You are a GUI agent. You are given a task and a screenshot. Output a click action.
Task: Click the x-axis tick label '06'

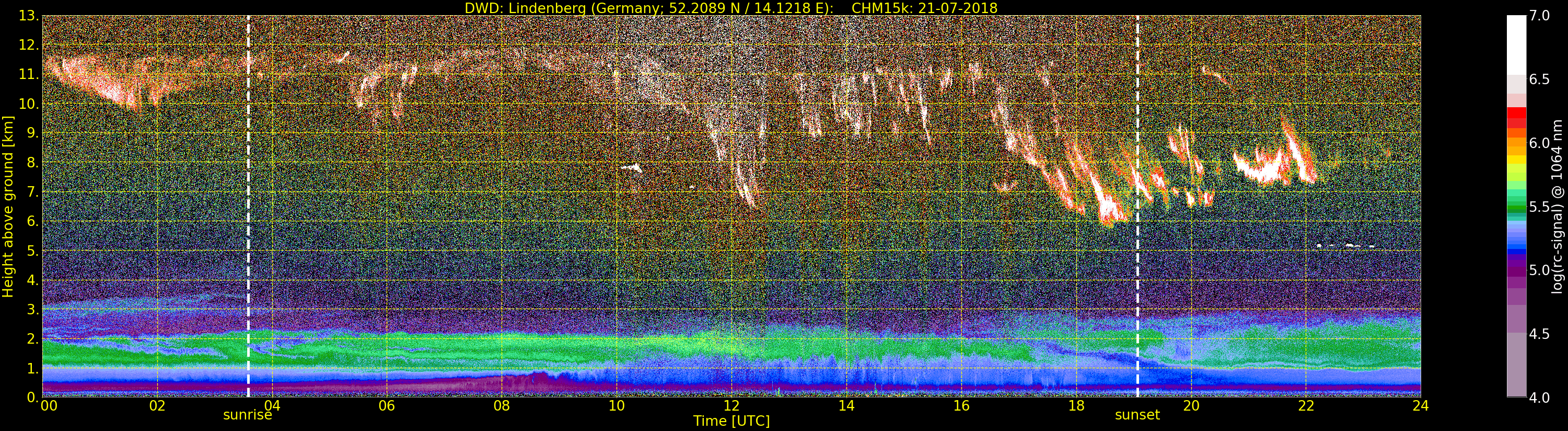[x=387, y=406]
